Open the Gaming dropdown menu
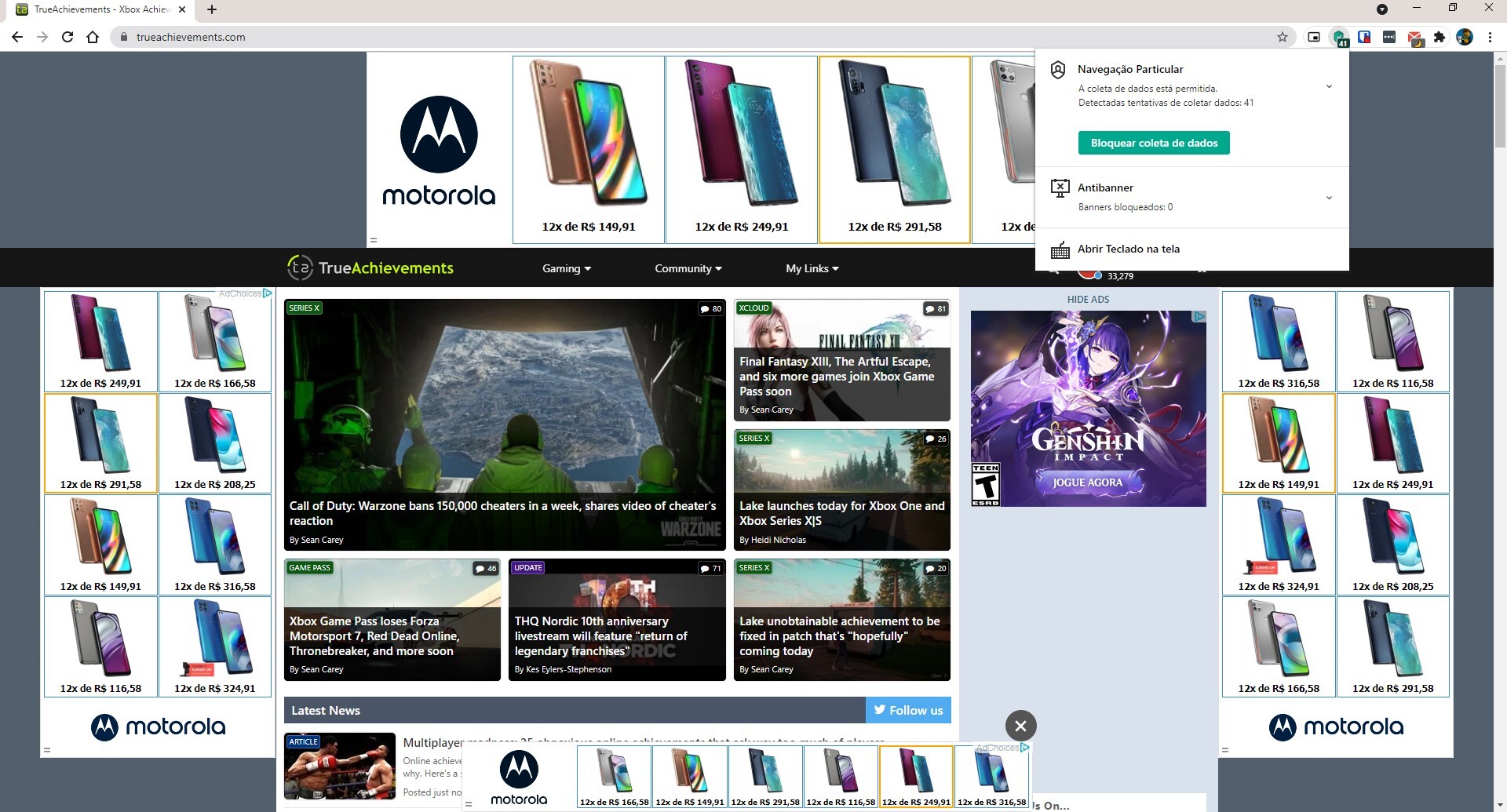The height and width of the screenshot is (812, 1507). [566, 268]
